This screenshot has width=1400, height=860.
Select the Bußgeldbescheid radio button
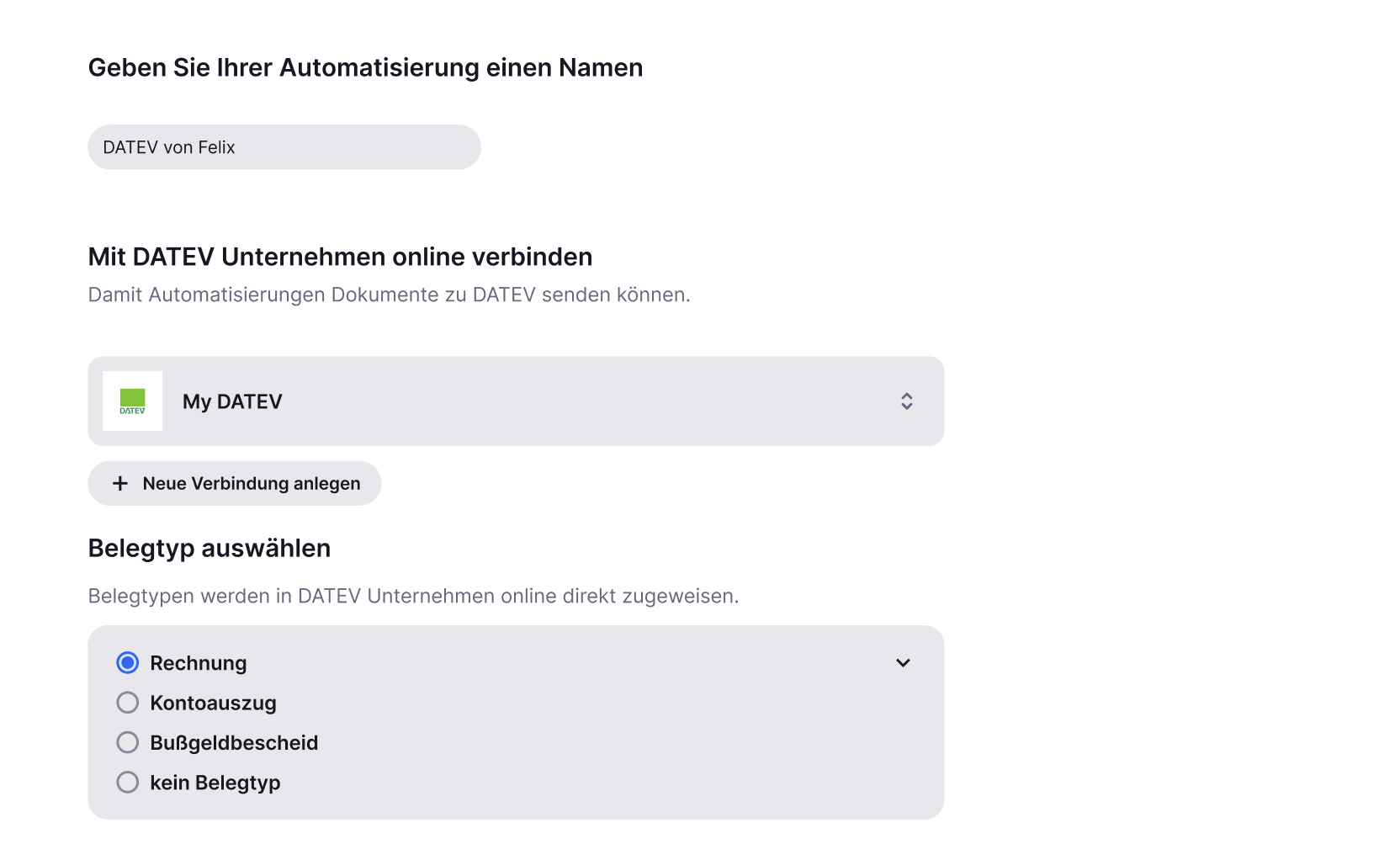[128, 742]
